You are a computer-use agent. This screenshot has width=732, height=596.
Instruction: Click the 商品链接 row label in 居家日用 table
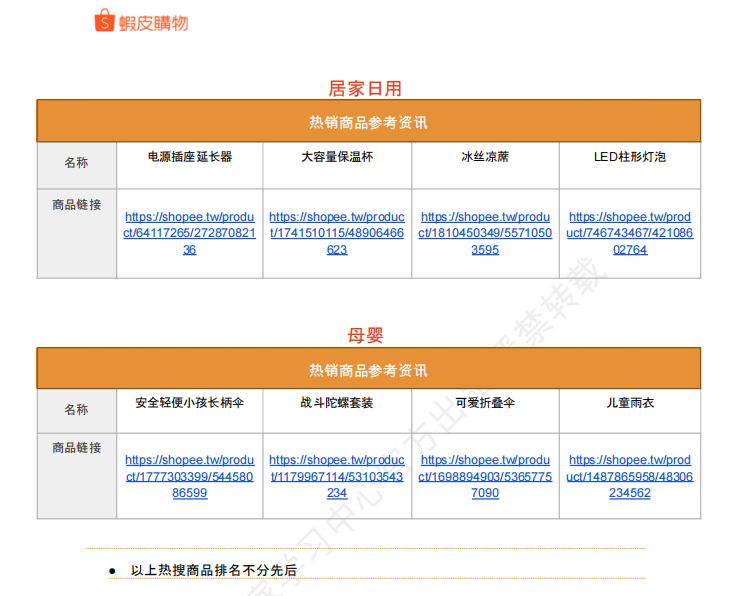(77, 204)
